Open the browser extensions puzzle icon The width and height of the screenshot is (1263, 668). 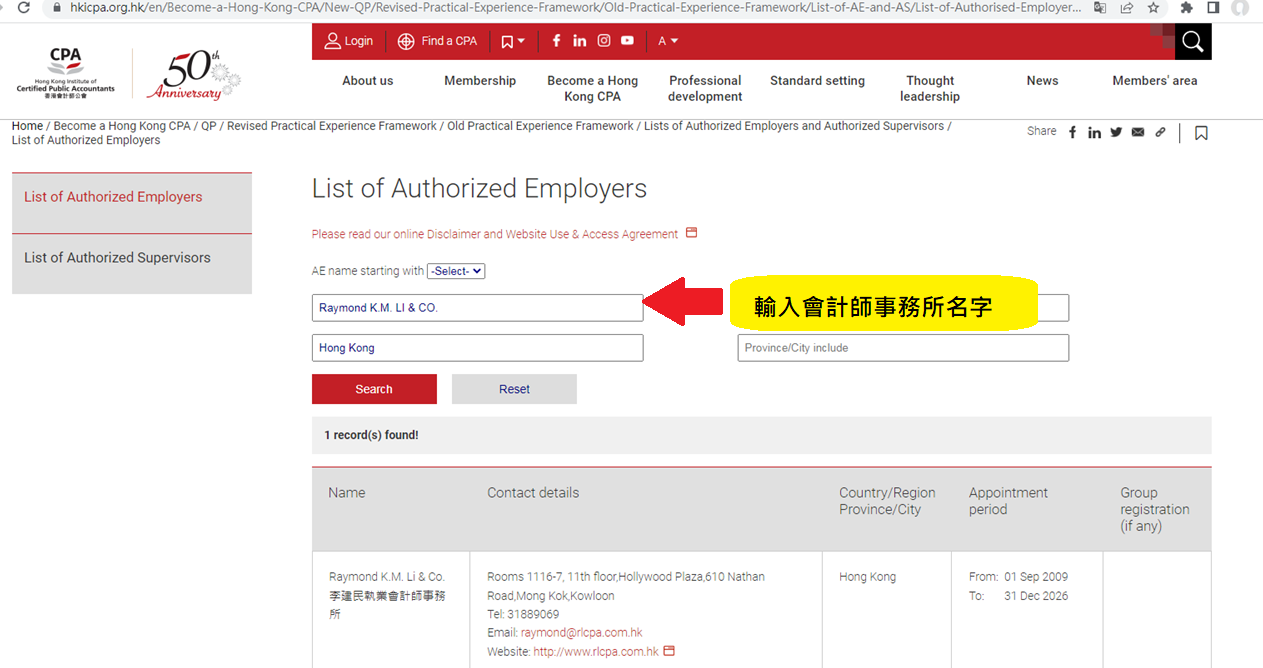pyautogui.click(x=1187, y=7)
